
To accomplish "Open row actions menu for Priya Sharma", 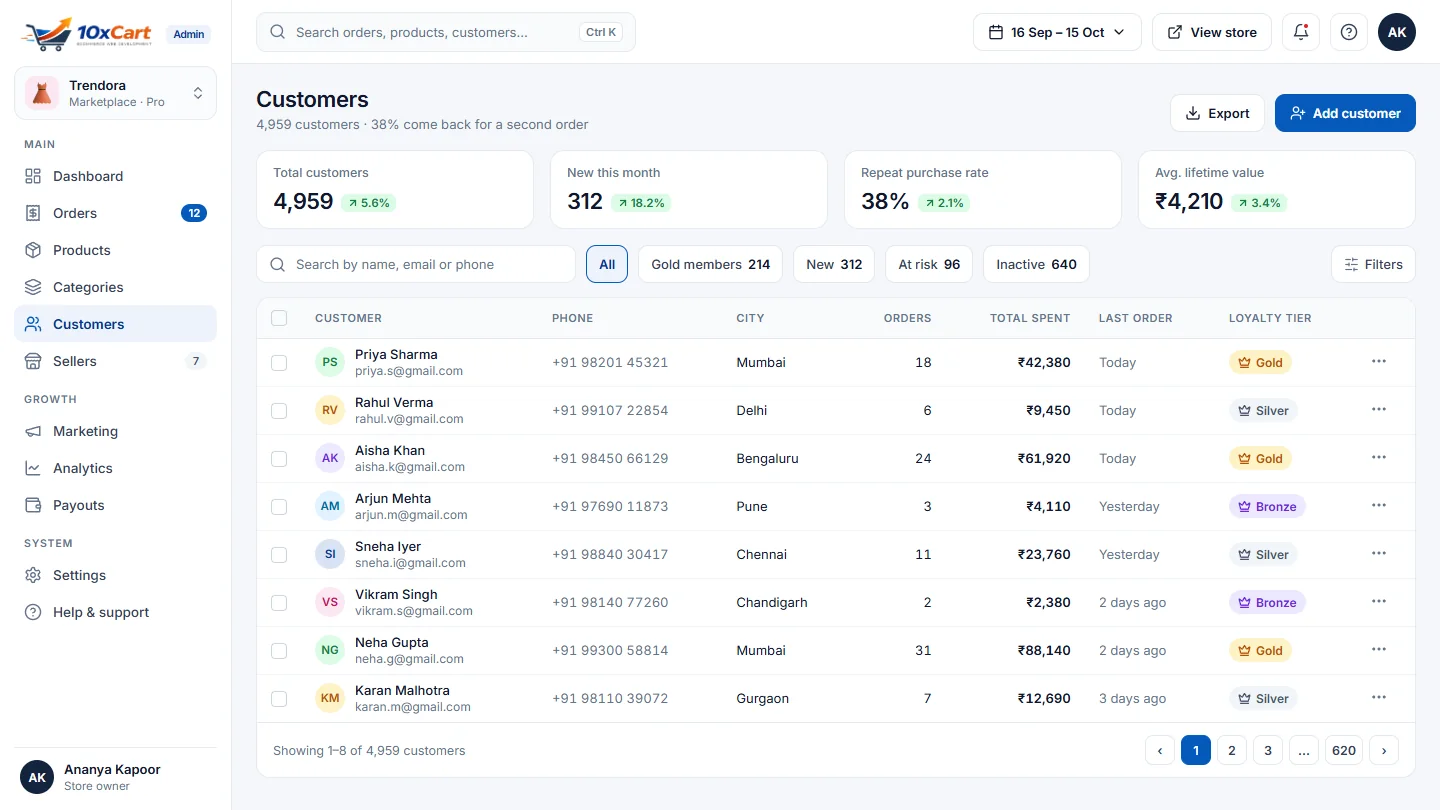I will point(1379,362).
